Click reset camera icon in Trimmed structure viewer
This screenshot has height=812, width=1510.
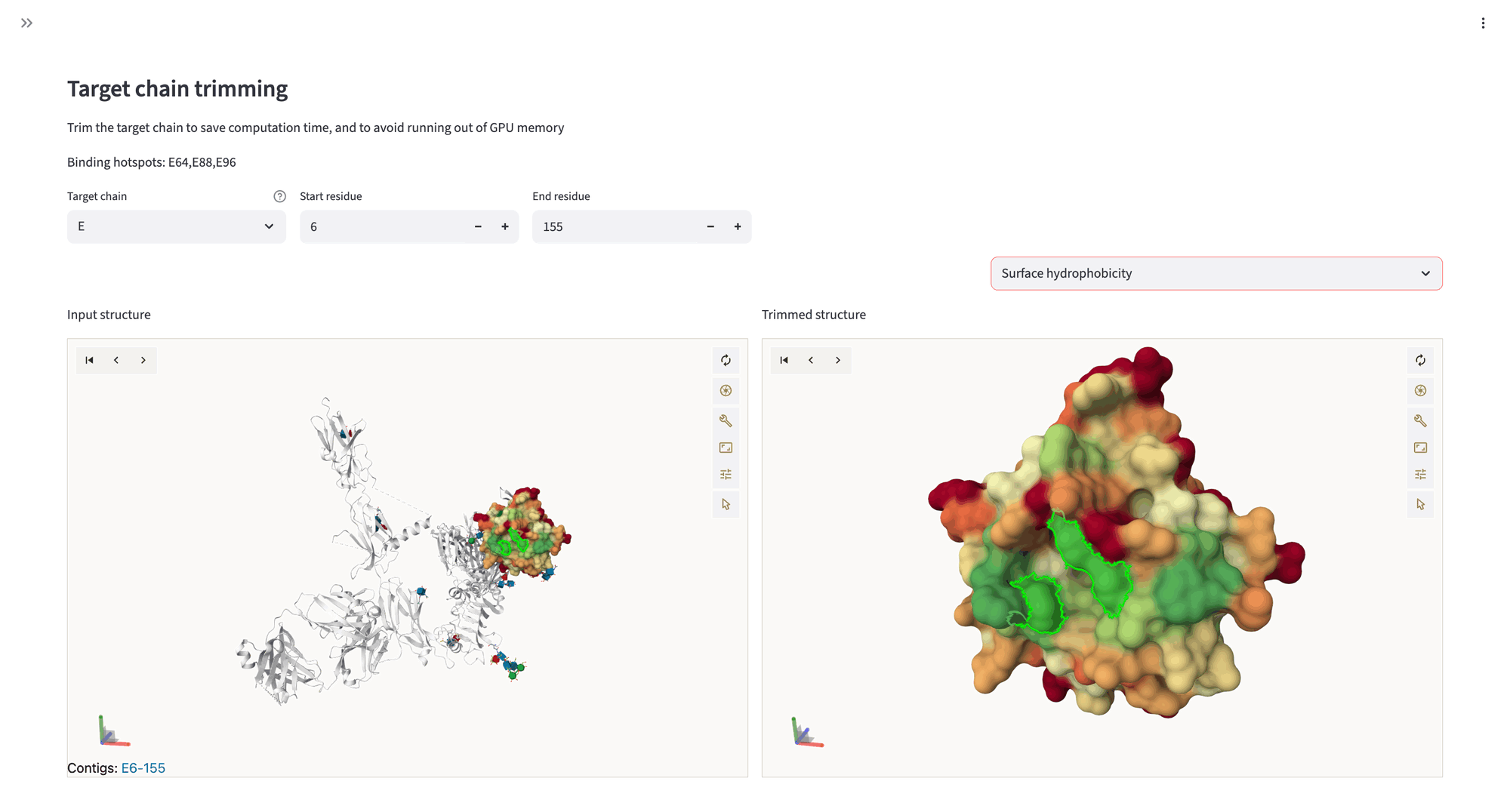[x=1420, y=361]
